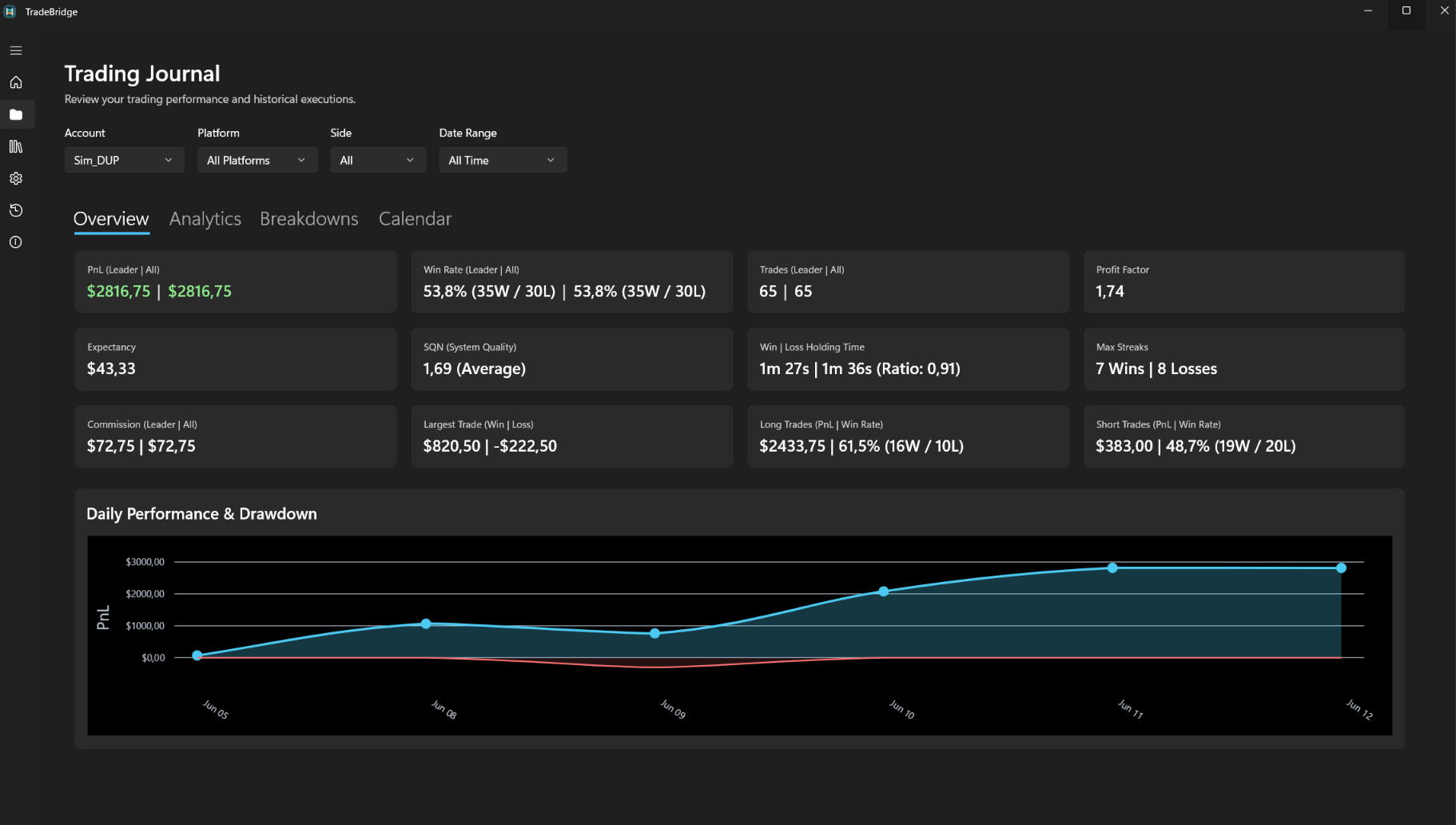The width and height of the screenshot is (1456, 825).
Task: Select the Jun 10 chart data point
Action: pos(883,592)
